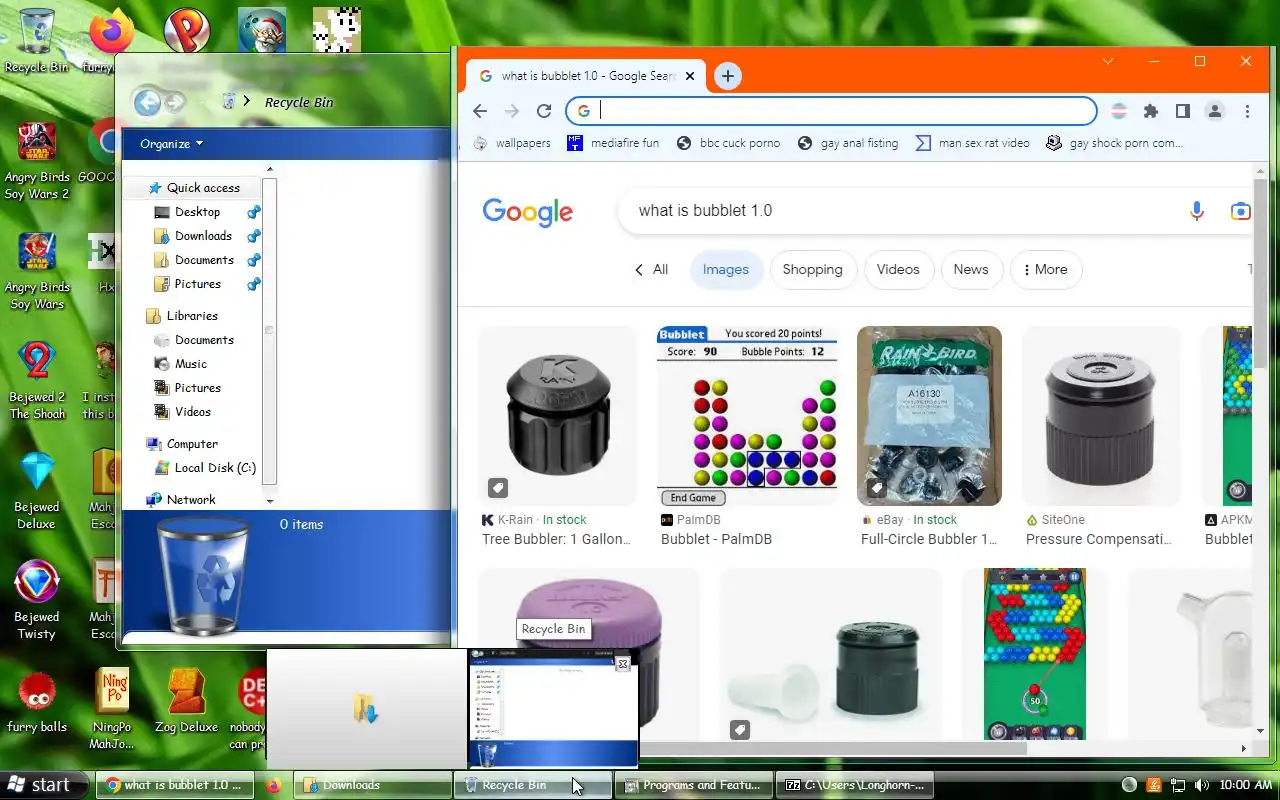
Task: Open the Rain Bird eBay image thumbnail
Action: [x=929, y=416]
